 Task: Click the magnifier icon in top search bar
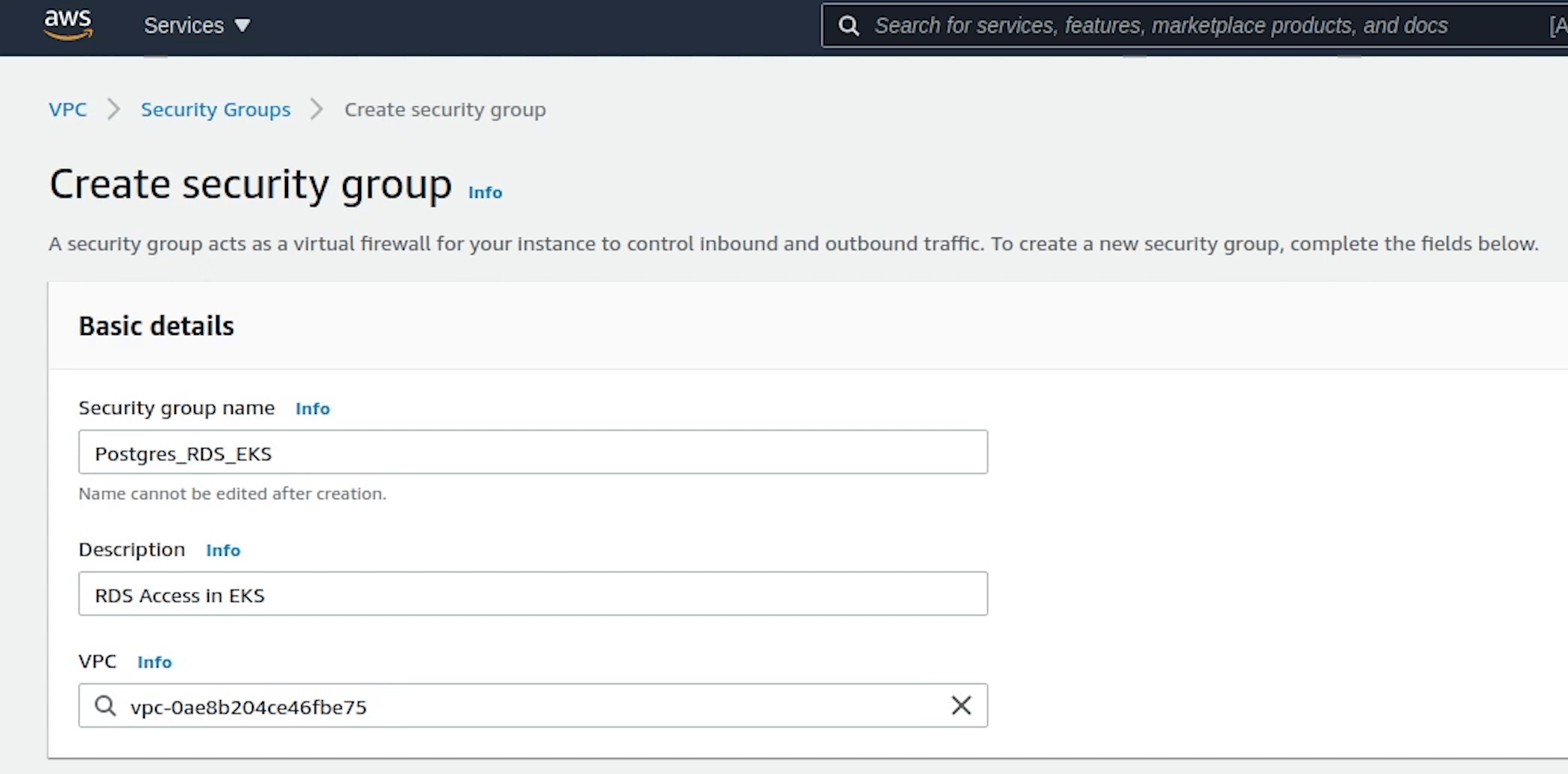pos(848,26)
